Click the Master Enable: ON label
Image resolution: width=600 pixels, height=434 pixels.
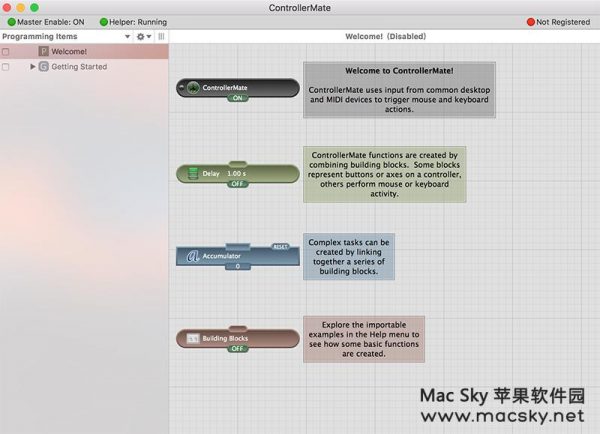[x=51, y=22]
